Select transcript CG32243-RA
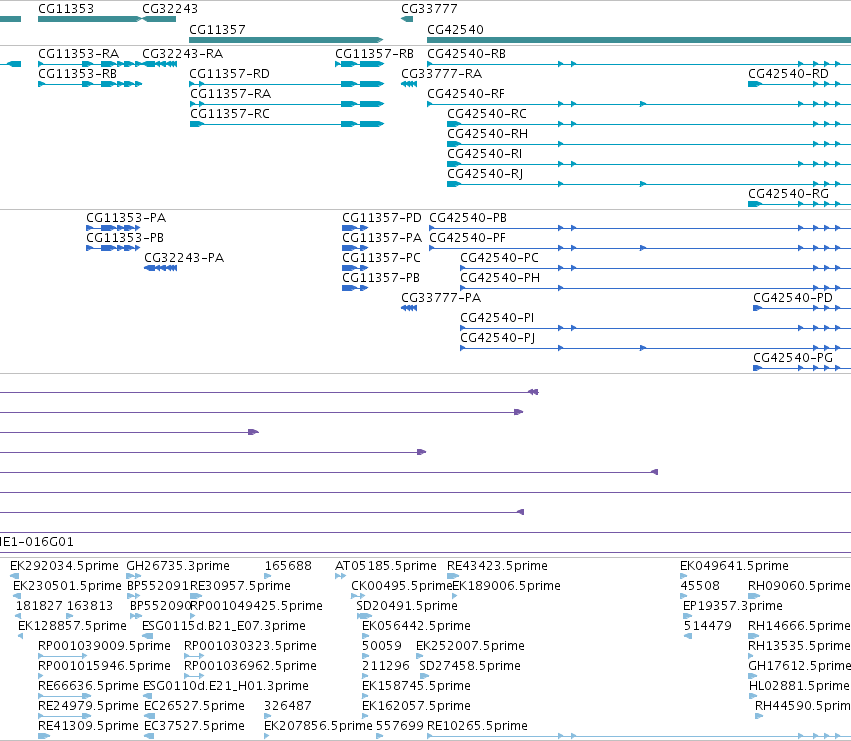The height and width of the screenshot is (741, 851). pyautogui.click(x=182, y=54)
